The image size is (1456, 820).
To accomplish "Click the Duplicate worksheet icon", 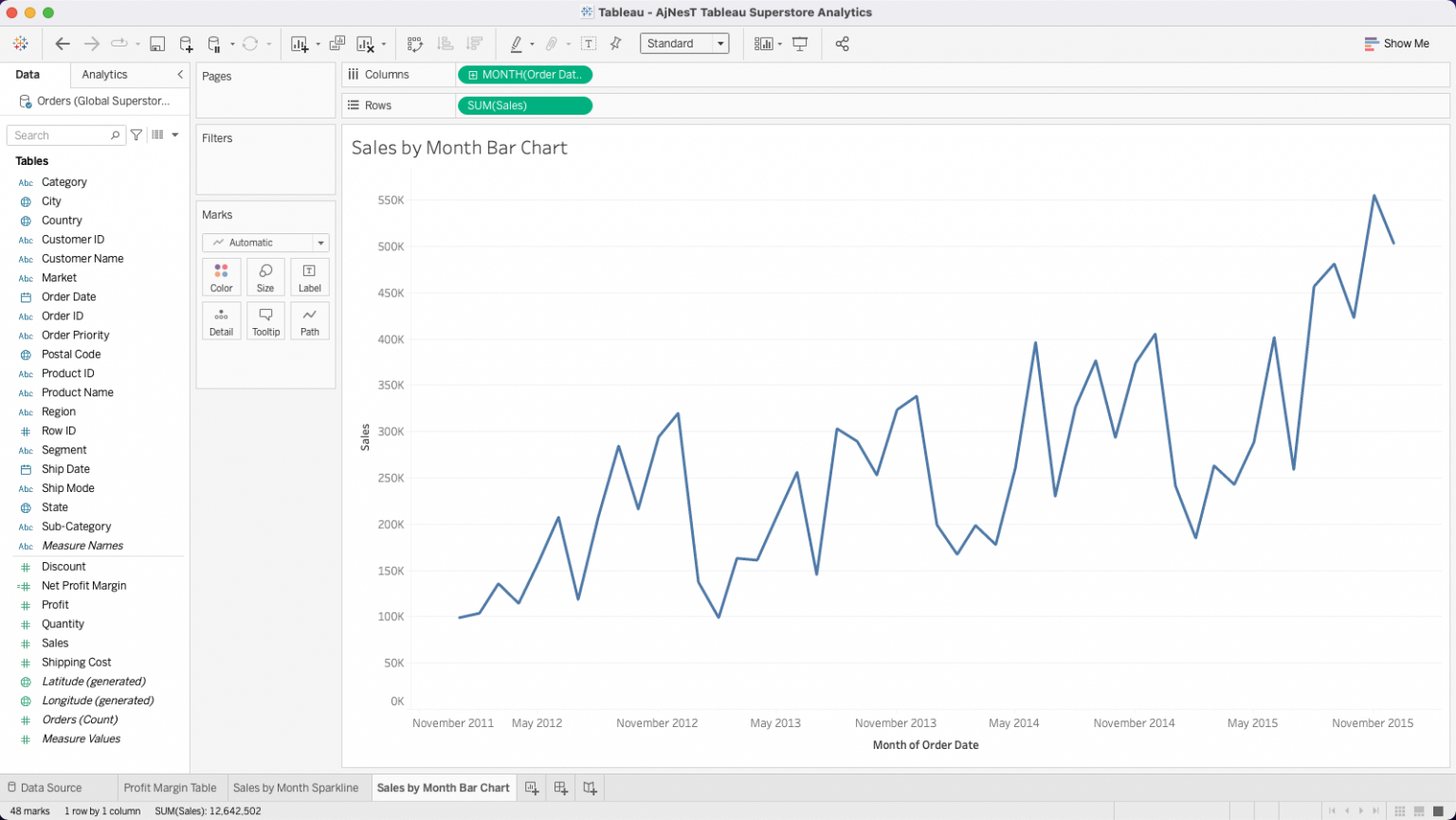I will point(337,44).
